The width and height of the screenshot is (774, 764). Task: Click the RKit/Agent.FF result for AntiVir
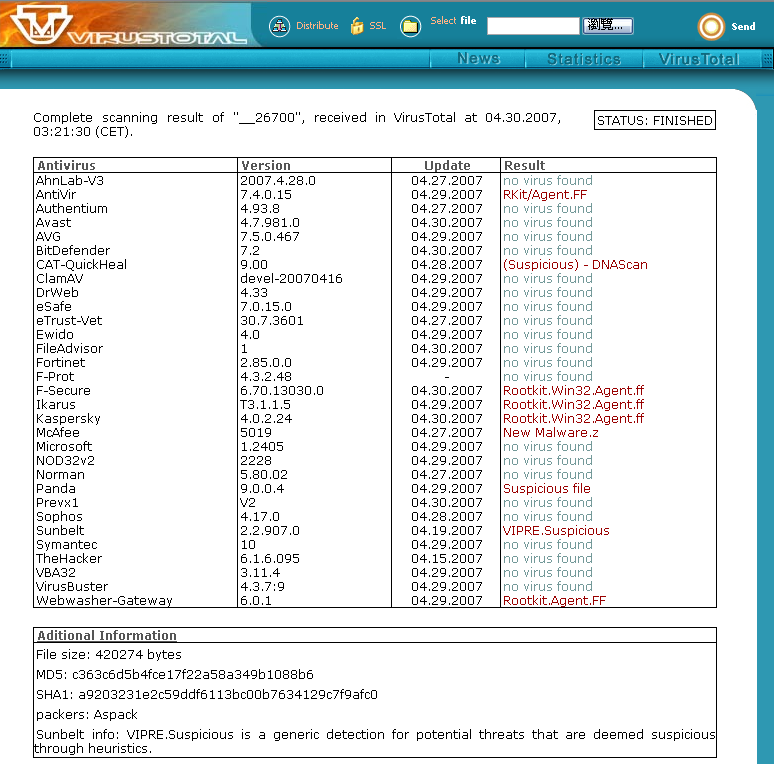click(x=544, y=194)
